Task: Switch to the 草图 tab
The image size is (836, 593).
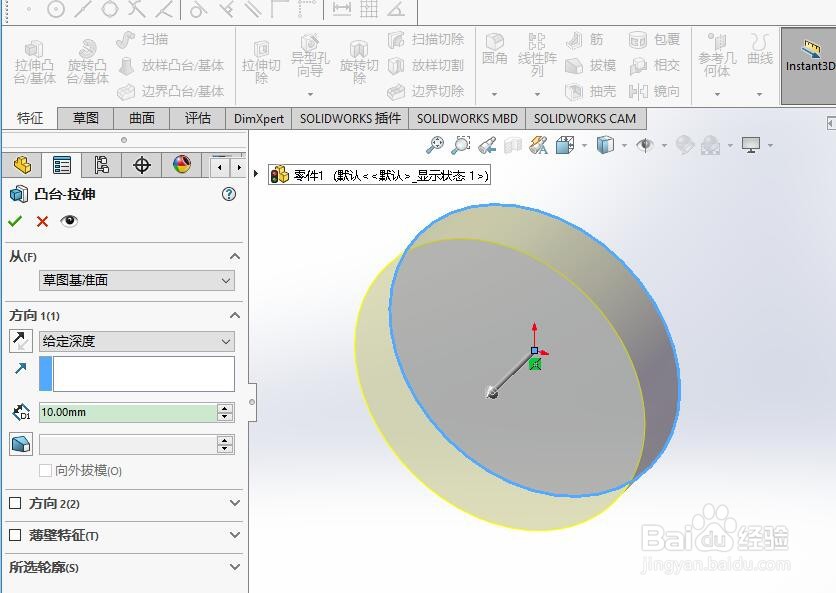Action: click(86, 118)
